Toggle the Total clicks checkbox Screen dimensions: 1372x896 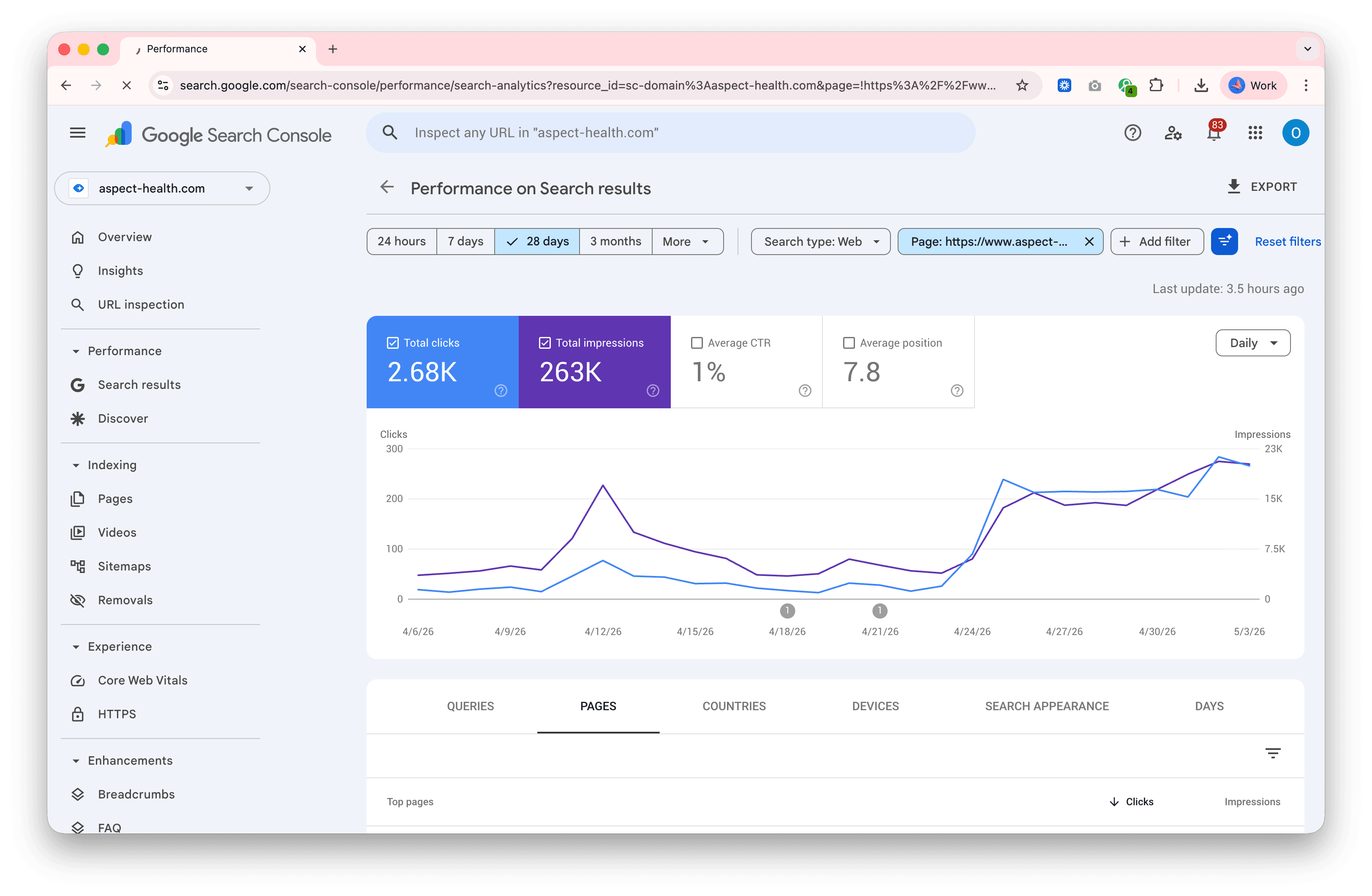[392, 343]
